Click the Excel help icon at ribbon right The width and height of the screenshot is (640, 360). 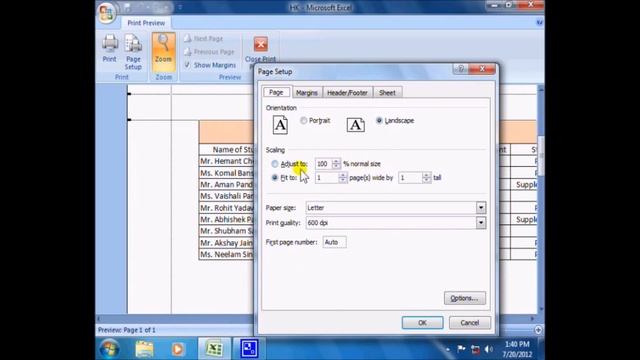pyautogui.click(x=540, y=22)
